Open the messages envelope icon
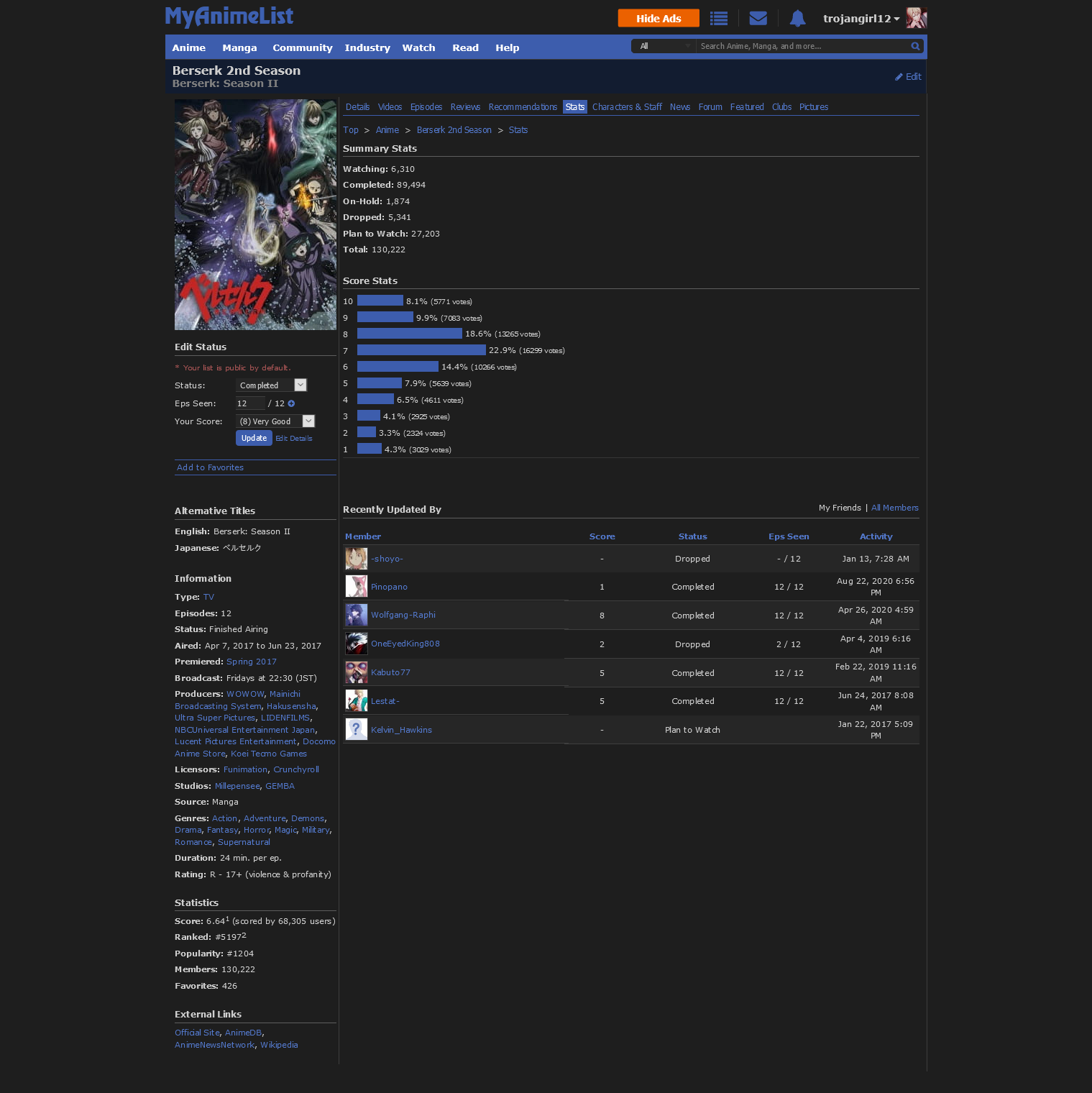The width and height of the screenshot is (1092, 1093). coord(758,18)
